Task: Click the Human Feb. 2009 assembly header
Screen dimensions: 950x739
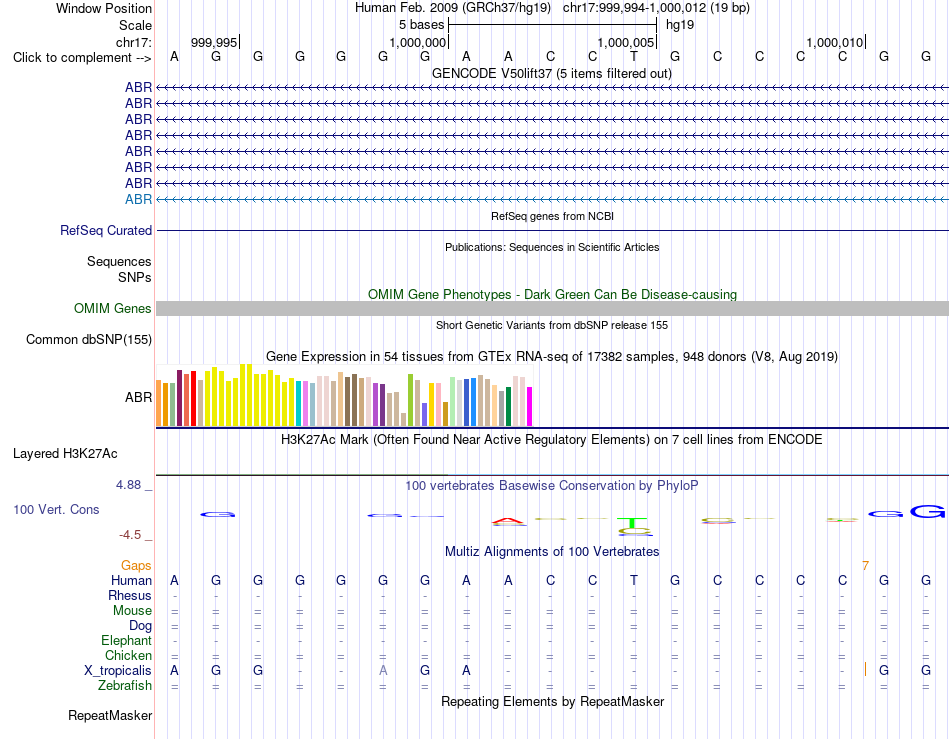Action: (453, 8)
